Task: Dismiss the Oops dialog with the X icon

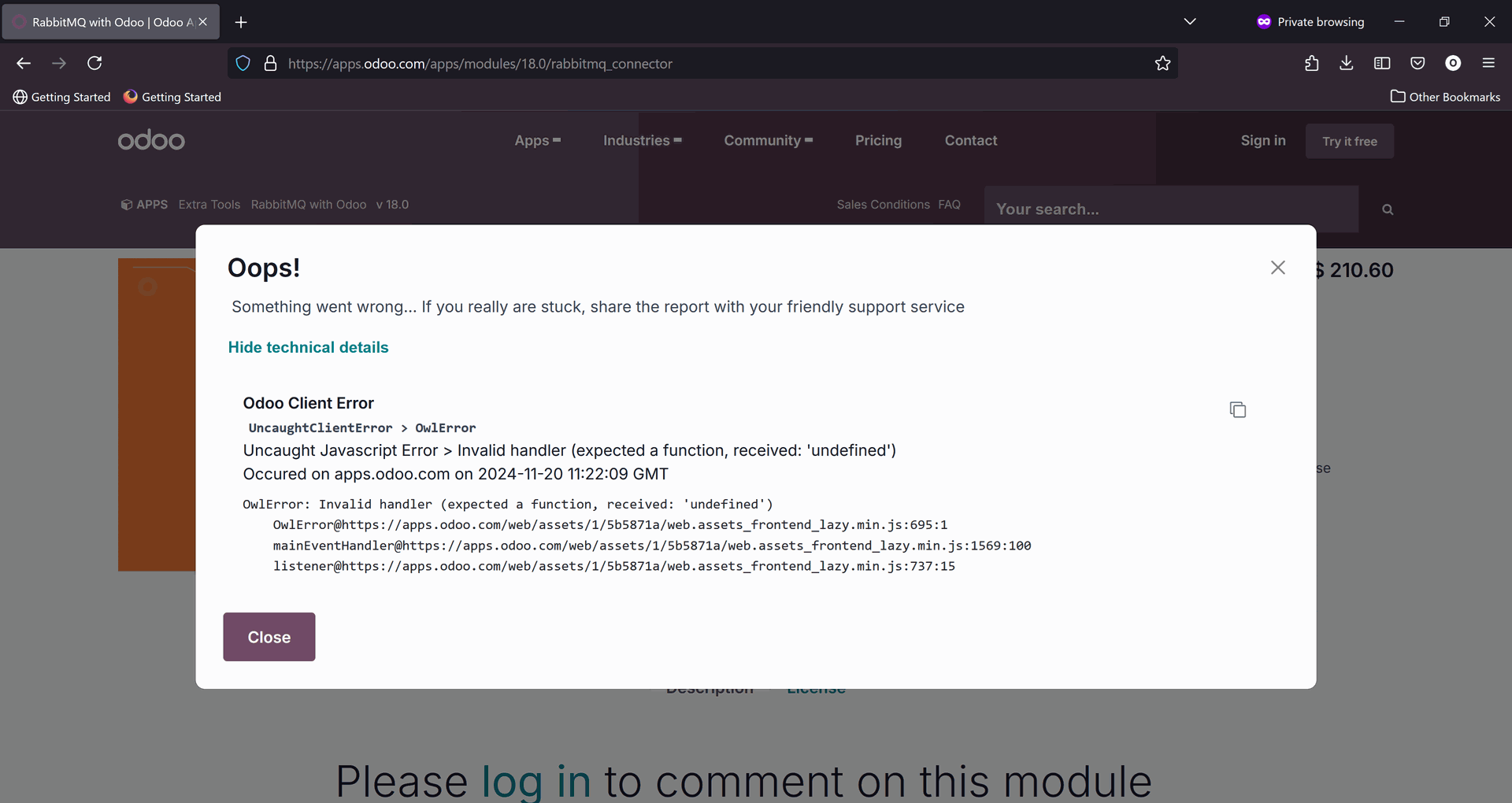Action: 1277,268
